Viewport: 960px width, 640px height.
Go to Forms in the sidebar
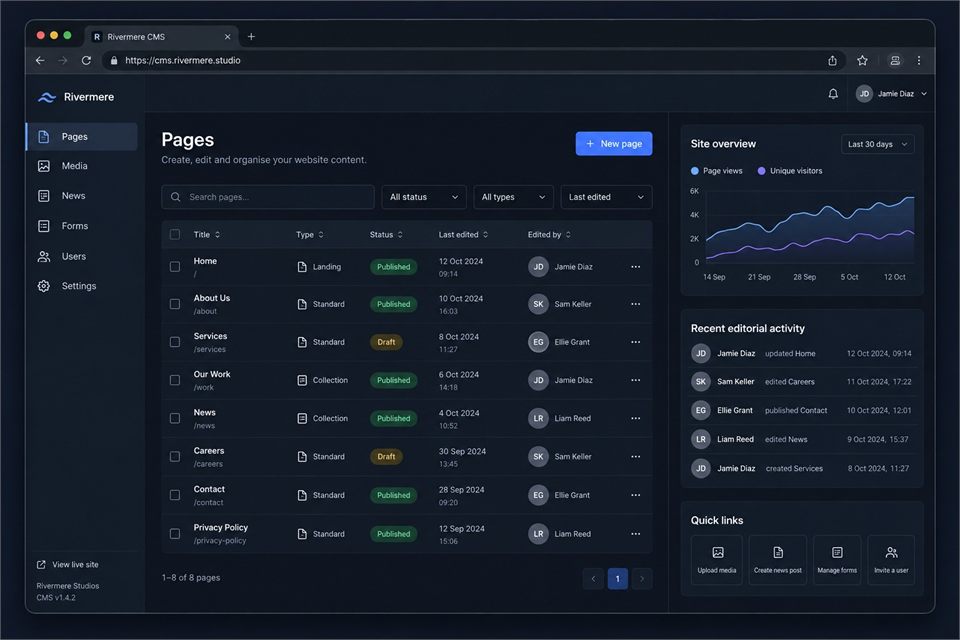[x=81, y=226]
